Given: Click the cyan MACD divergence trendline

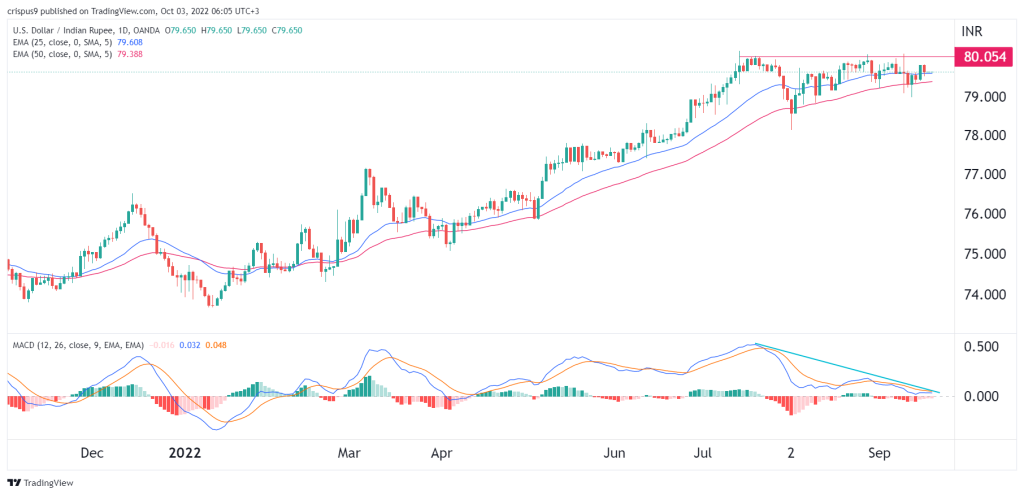Looking at the screenshot, I should click(x=847, y=368).
